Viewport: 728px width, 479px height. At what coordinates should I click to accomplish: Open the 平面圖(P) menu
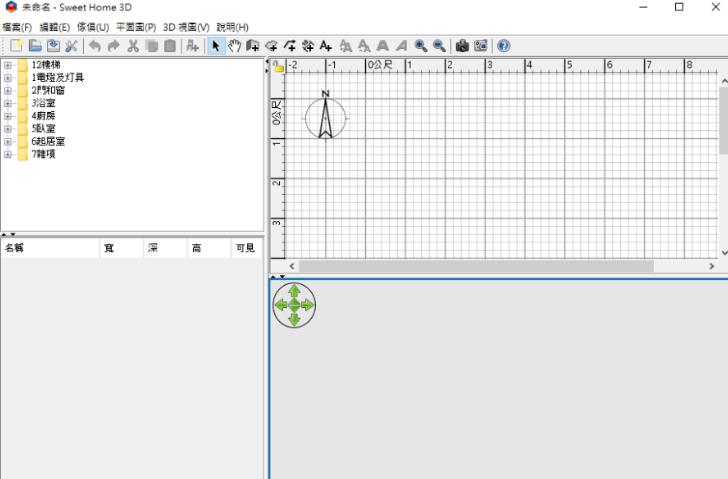tap(136, 27)
